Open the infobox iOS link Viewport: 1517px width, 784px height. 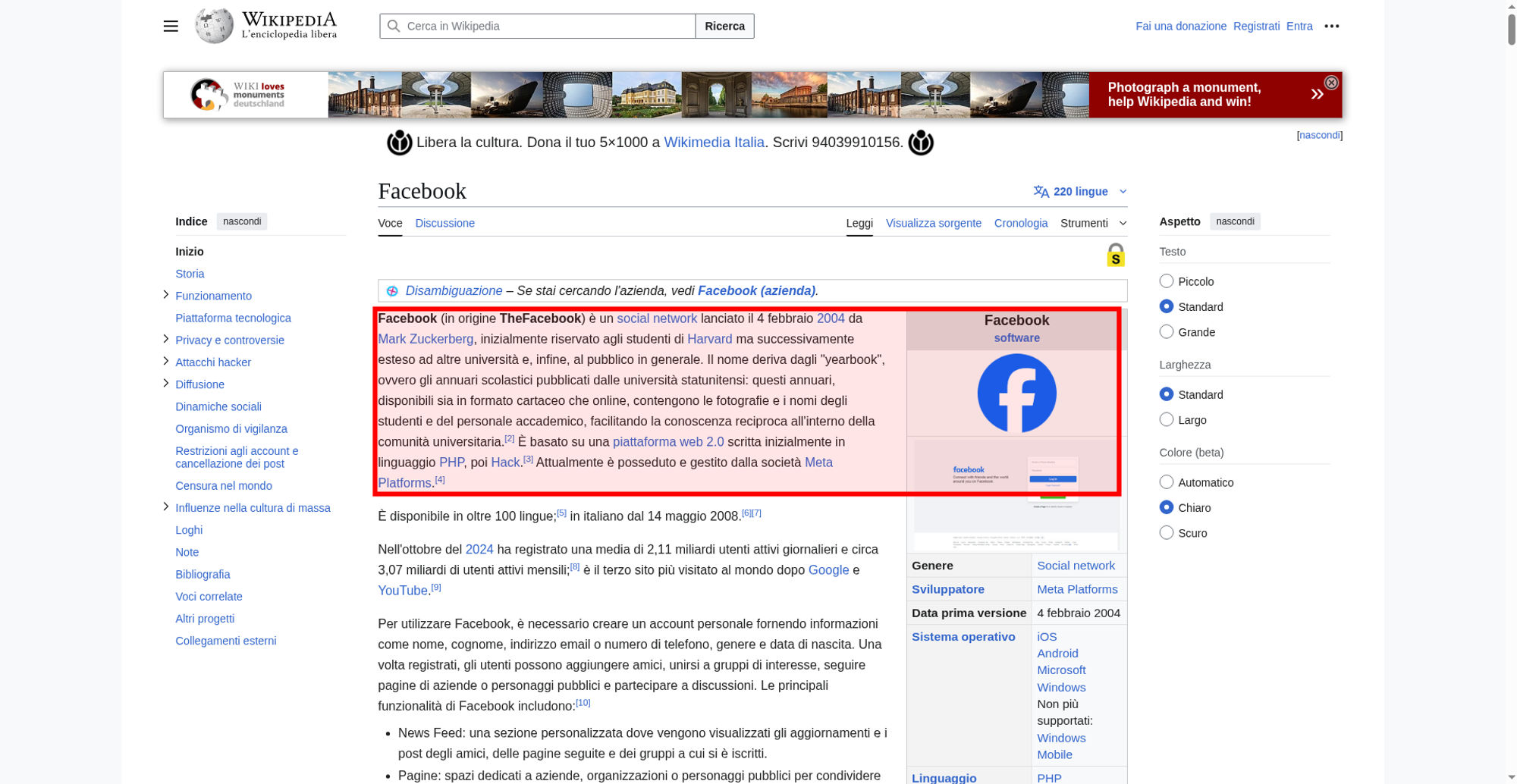point(1047,637)
